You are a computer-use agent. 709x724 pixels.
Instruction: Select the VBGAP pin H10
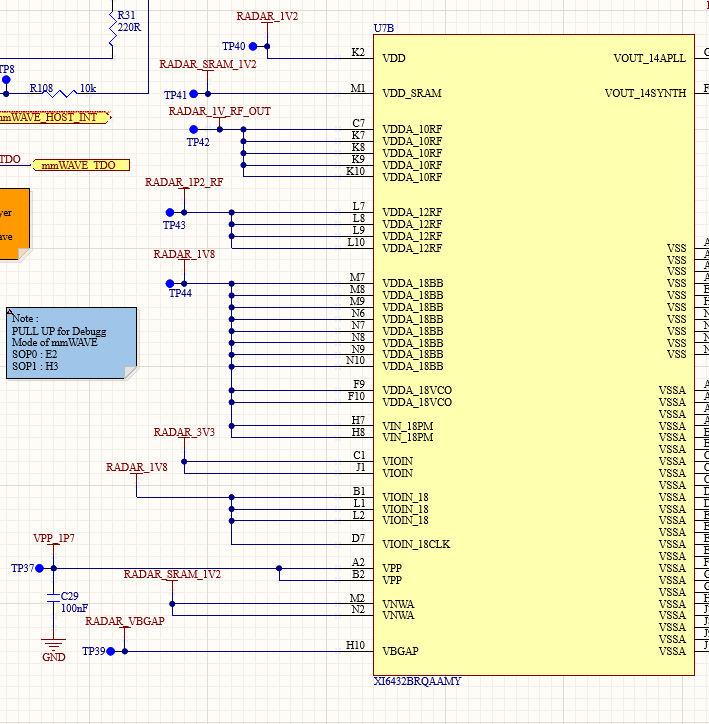tap(355, 646)
